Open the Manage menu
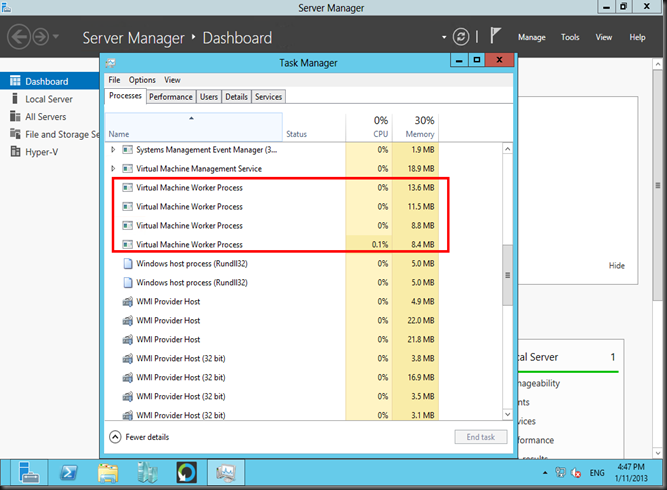The height and width of the screenshot is (490, 667). click(532, 37)
